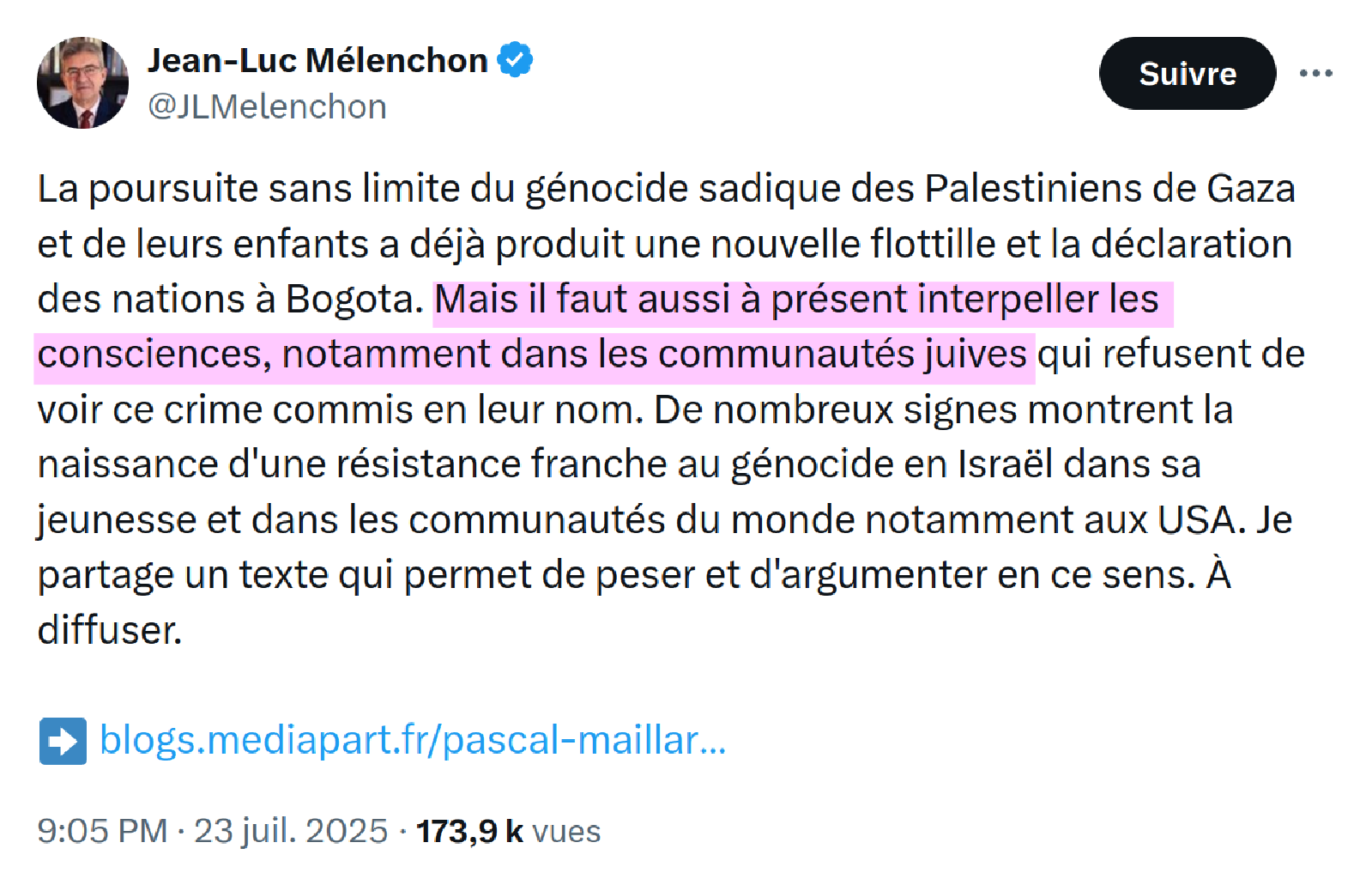The width and height of the screenshot is (1372, 885).
Task: Click the word "Gaza" in the tweet
Action: point(1250,189)
